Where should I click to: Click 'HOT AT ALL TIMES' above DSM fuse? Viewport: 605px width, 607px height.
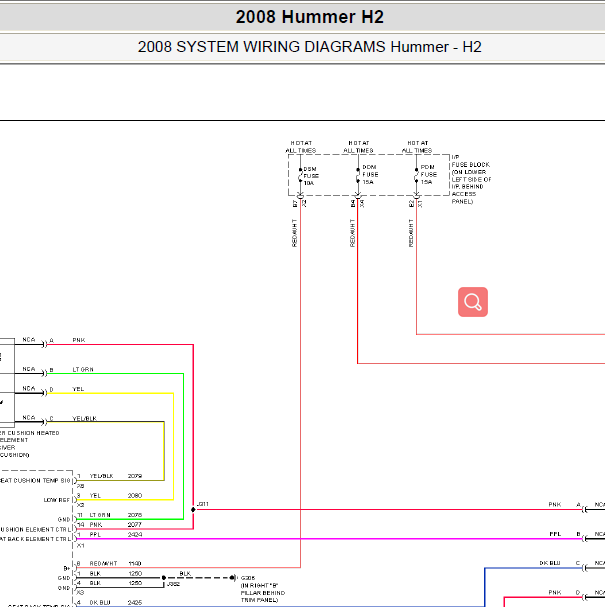(301, 147)
